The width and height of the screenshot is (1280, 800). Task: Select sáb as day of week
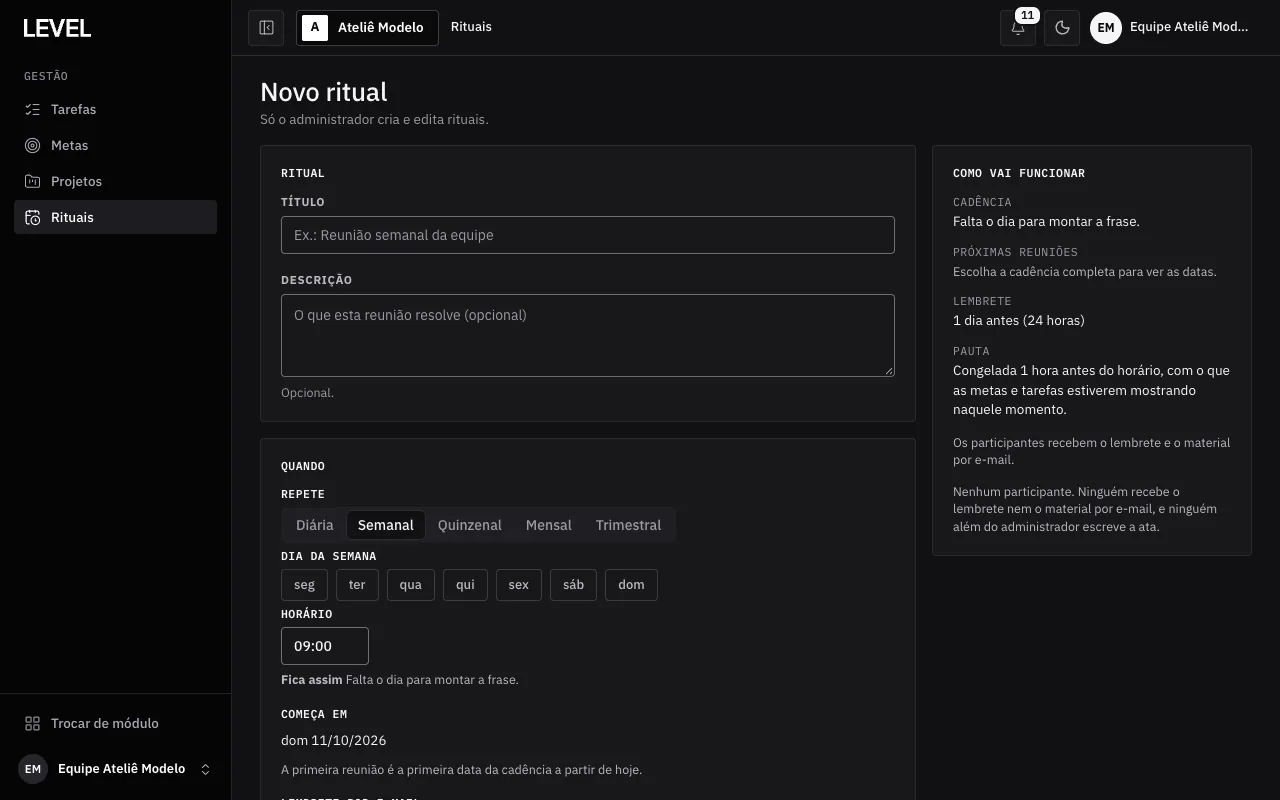coord(574,585)
